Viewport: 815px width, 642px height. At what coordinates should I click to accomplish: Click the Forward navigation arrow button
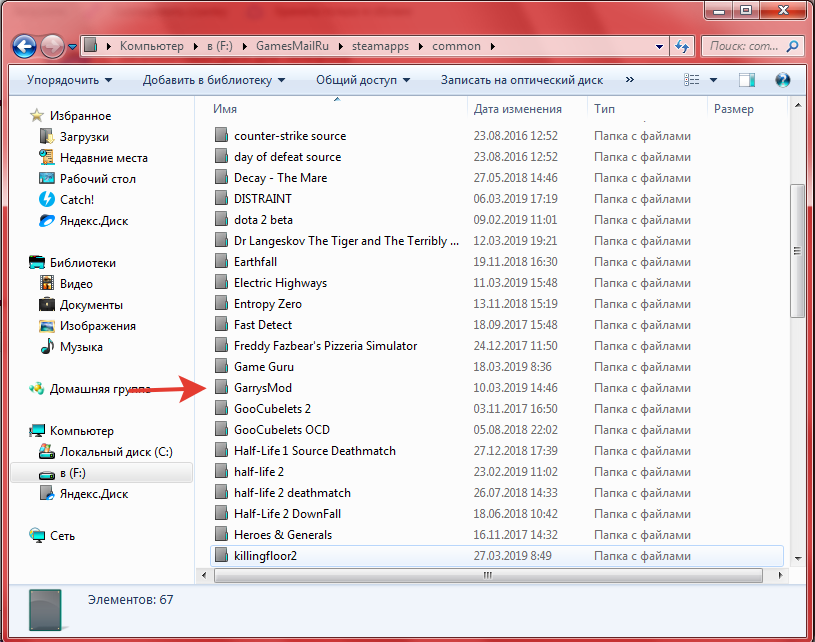click(x=52, y=46)
